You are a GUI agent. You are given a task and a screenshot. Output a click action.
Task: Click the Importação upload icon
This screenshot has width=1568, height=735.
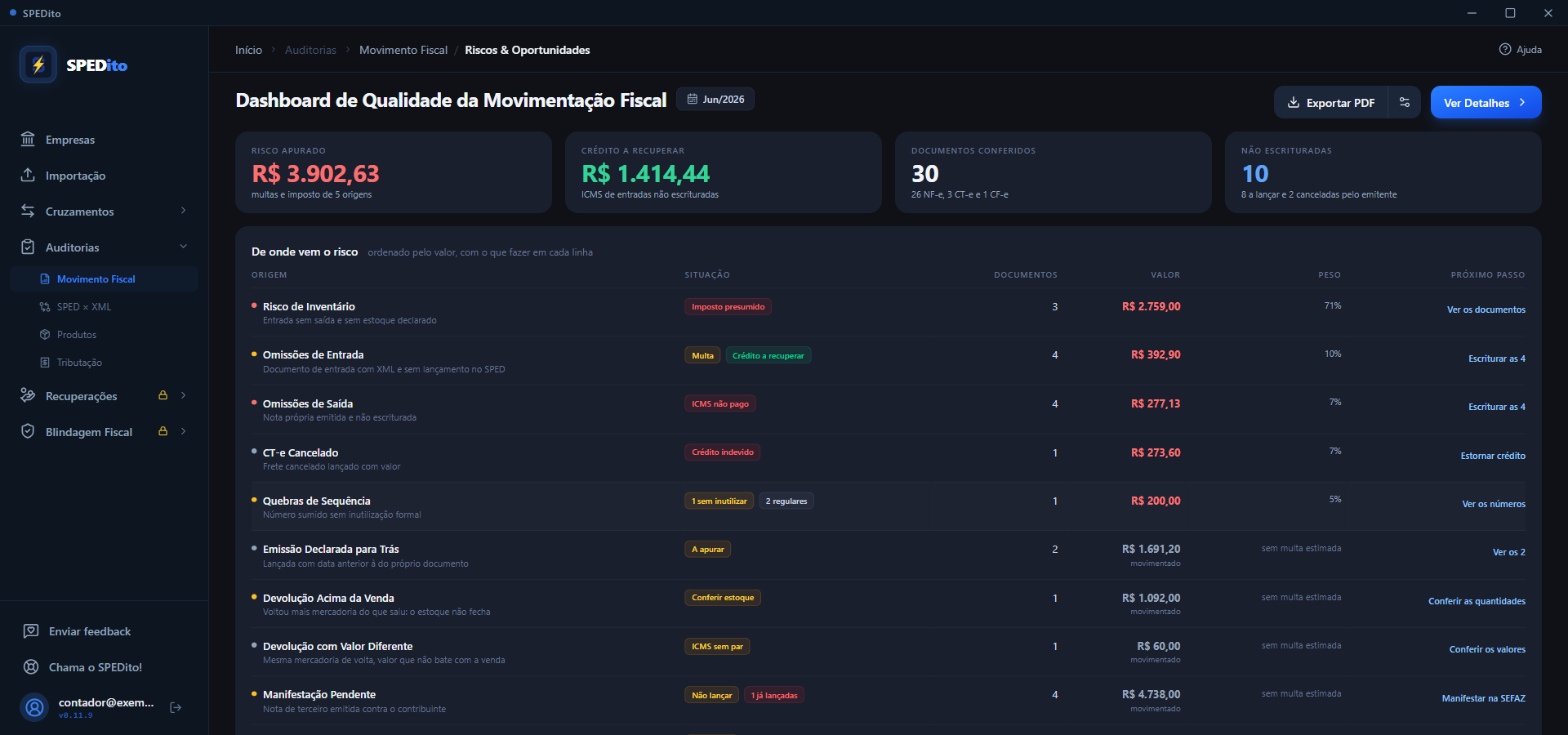tap(28, 176)
